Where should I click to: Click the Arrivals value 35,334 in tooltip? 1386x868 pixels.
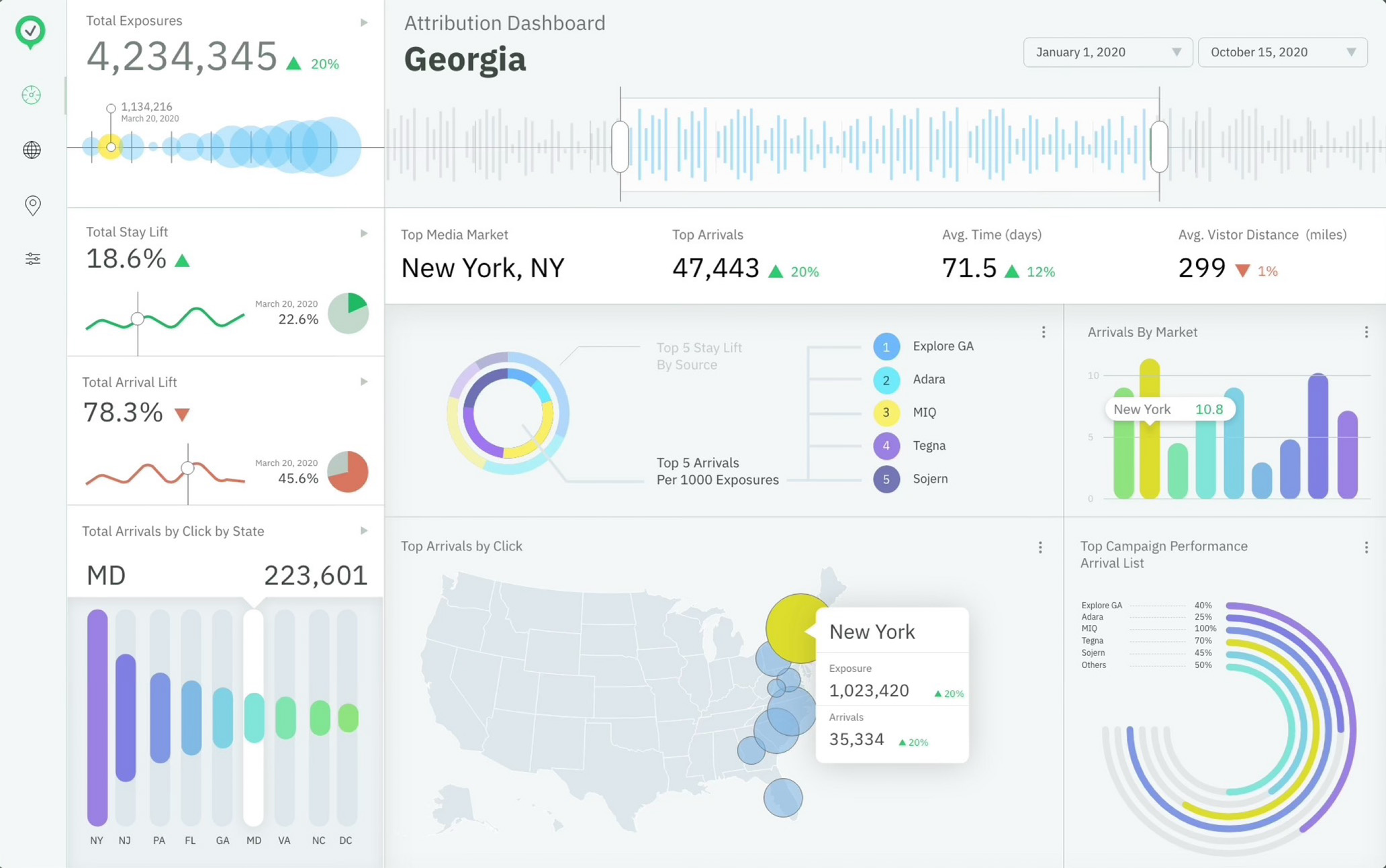[857, 740]
